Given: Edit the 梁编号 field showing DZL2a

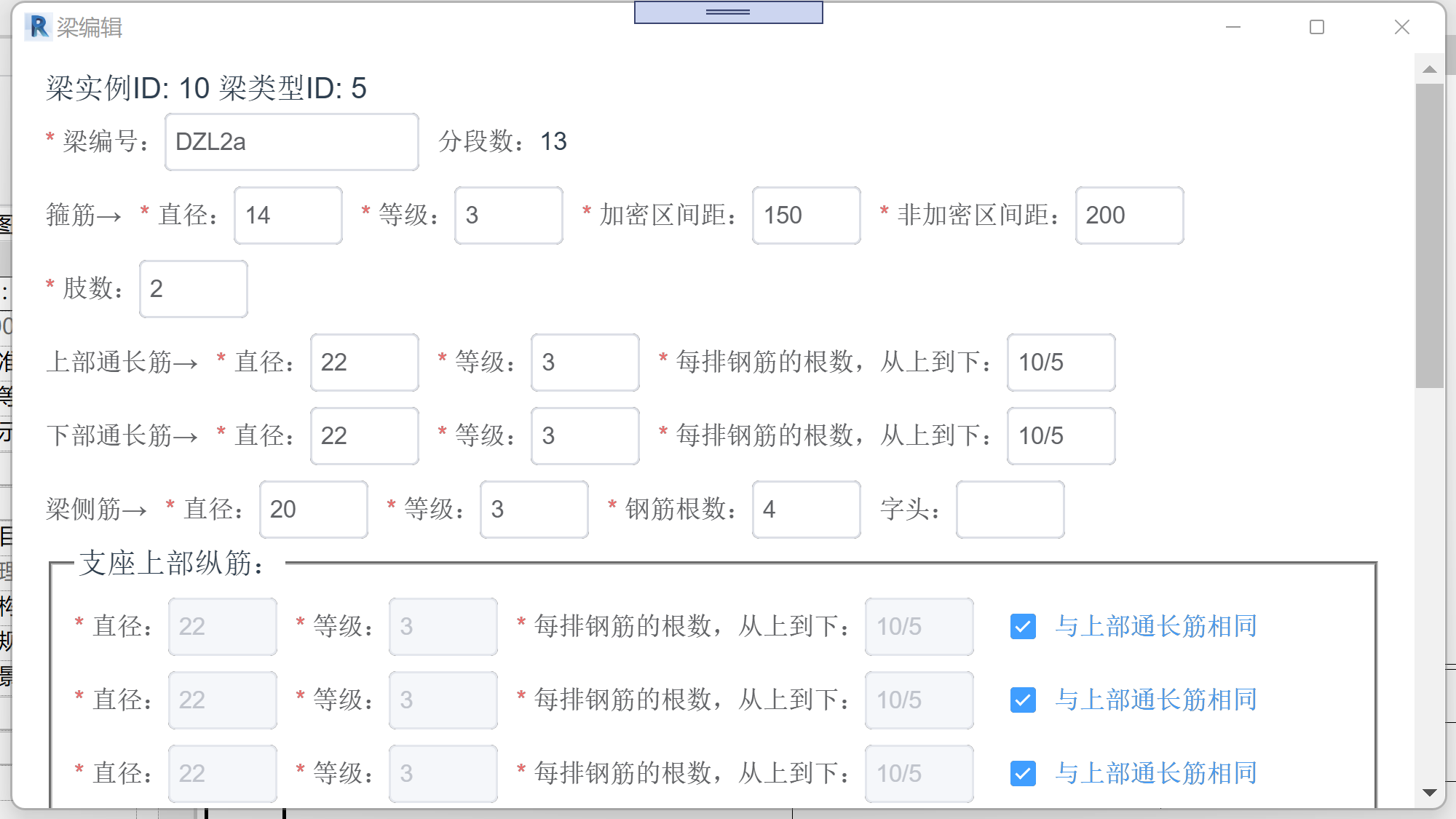Looking at the screenshot, I should (290, 141).
